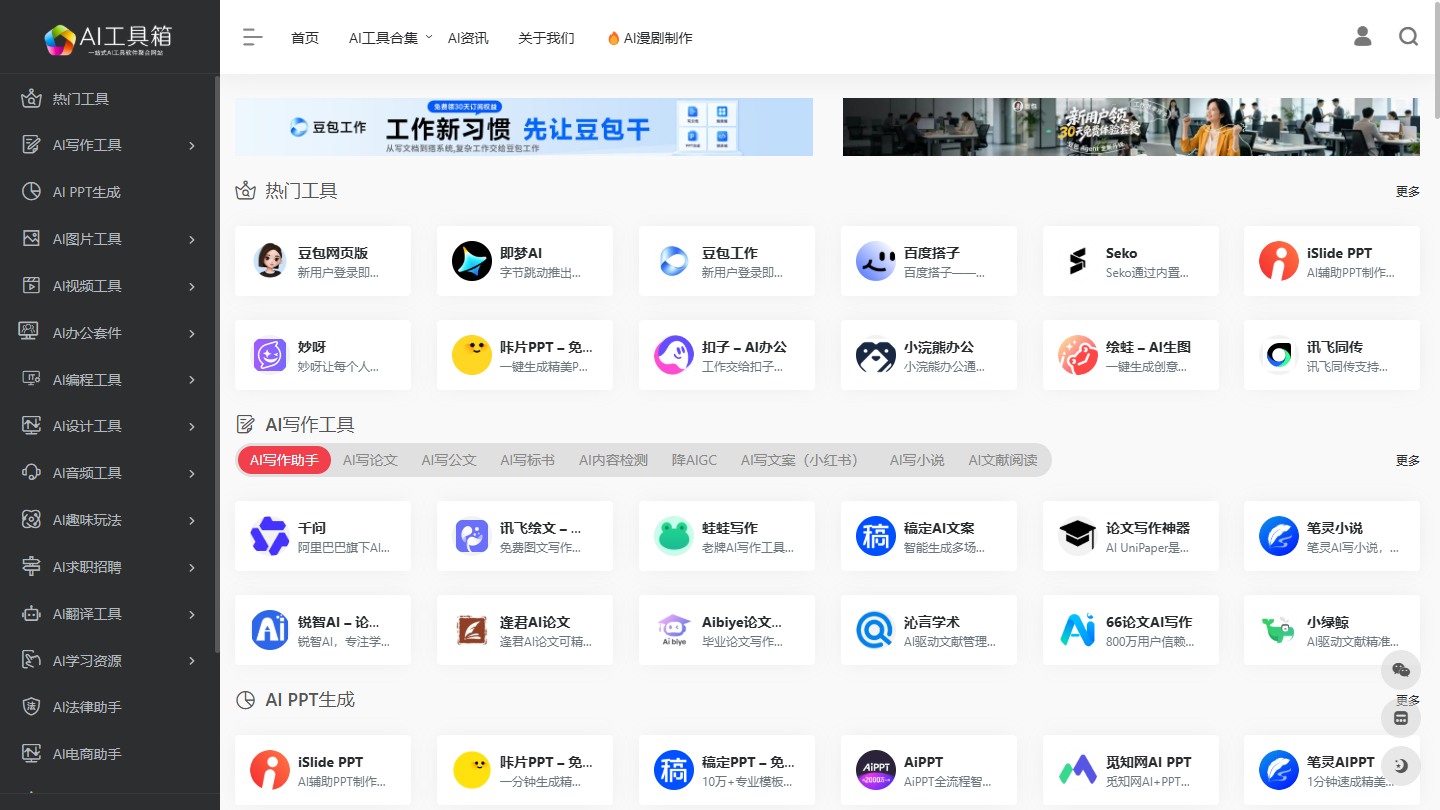Click the 妙呀 purple icon
This screenshot has width=1440, height=810.
tap(270, 355)
